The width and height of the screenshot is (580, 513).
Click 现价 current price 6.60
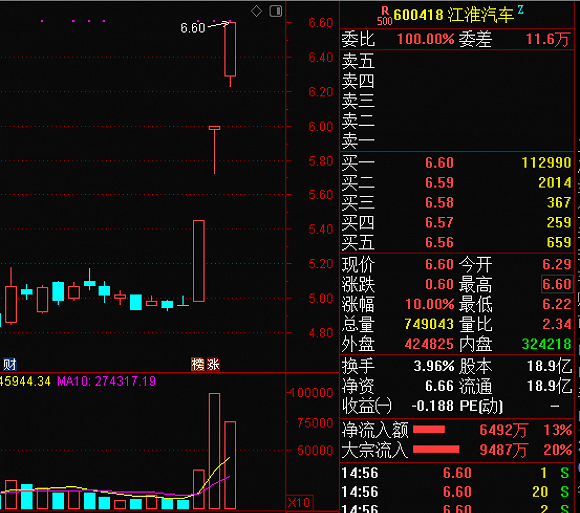click(439, 264)
